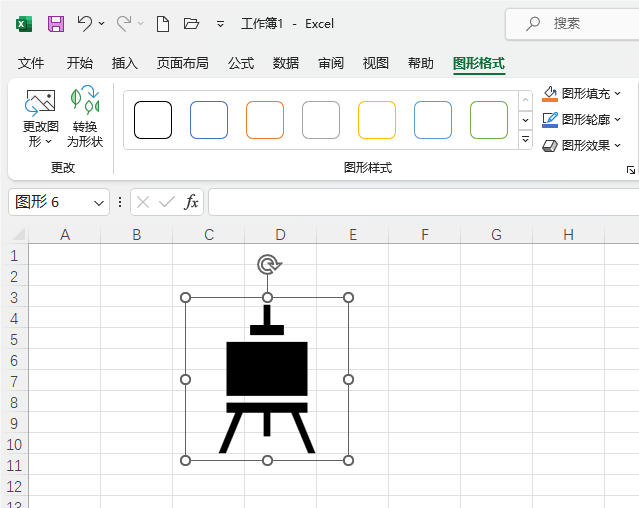This screenshot has width=639, height=508.
Task: Open the Name Box dropdown arrow
Action: coord(99,202)
